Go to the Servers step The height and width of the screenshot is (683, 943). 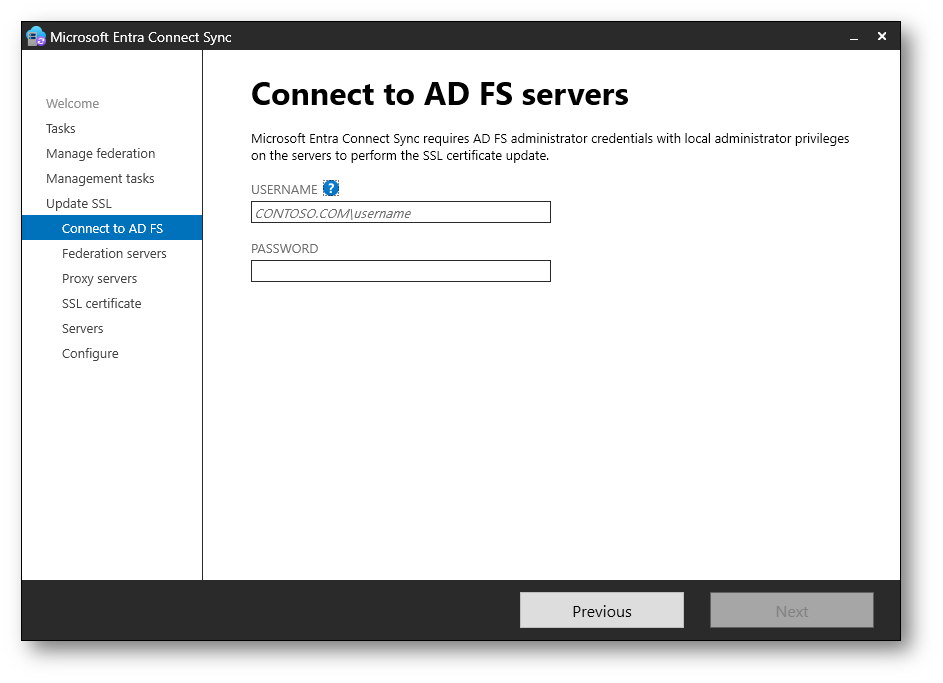click(82, 329)
